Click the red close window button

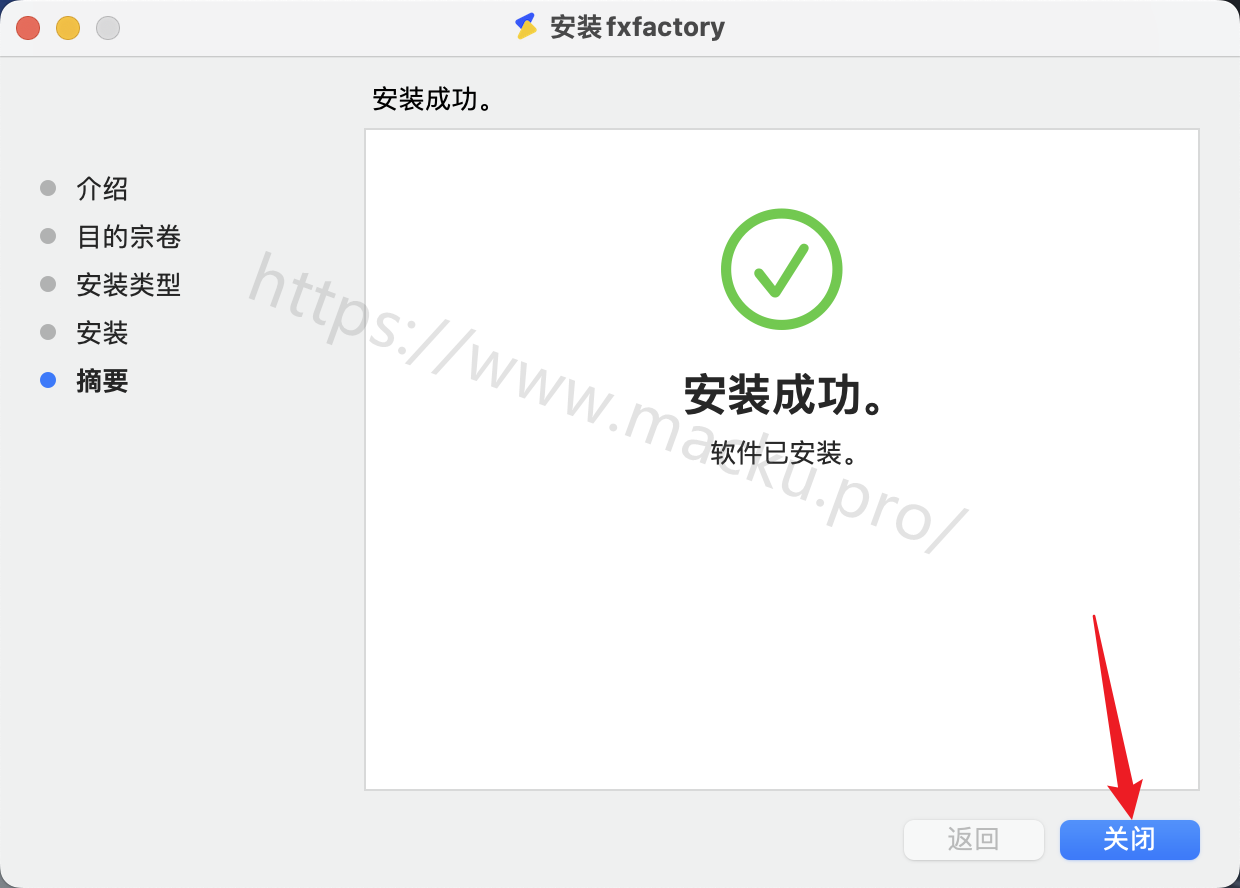click(28, 28)
